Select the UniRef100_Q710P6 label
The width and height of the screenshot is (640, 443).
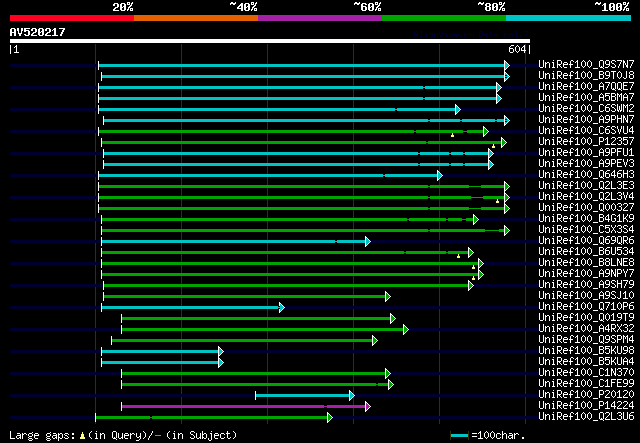pos(586,307)
